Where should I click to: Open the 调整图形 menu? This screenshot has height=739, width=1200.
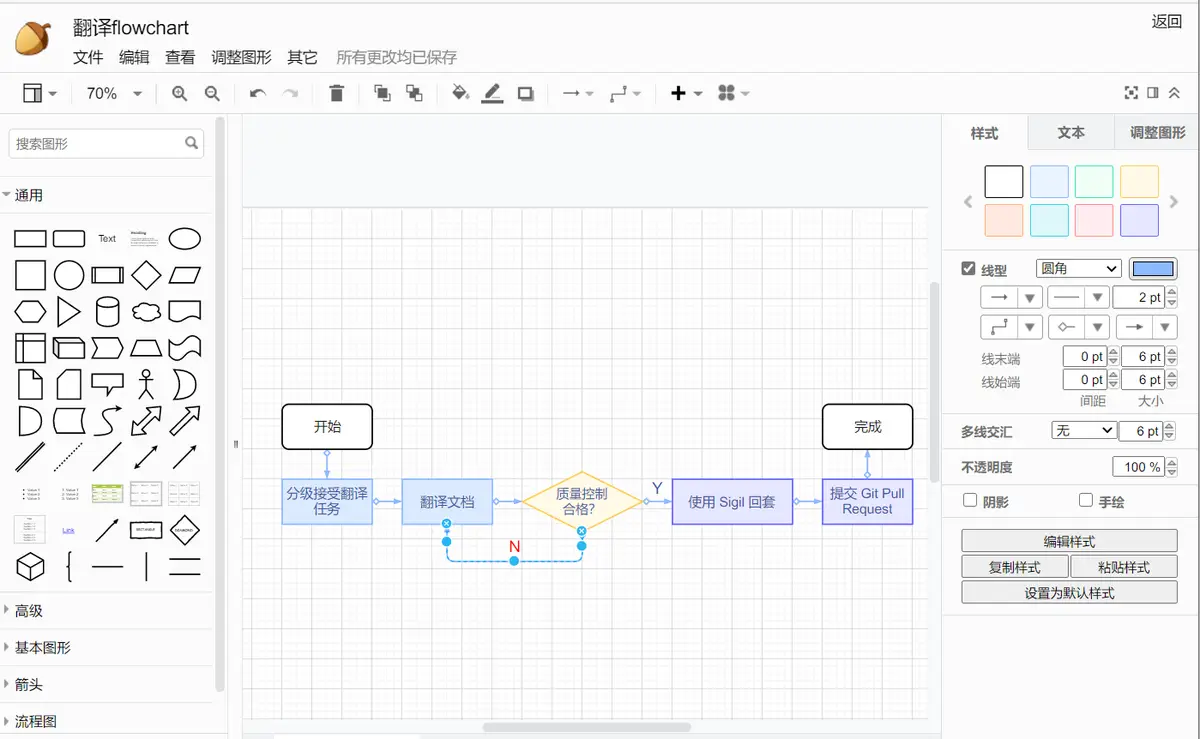coord(241,57)
